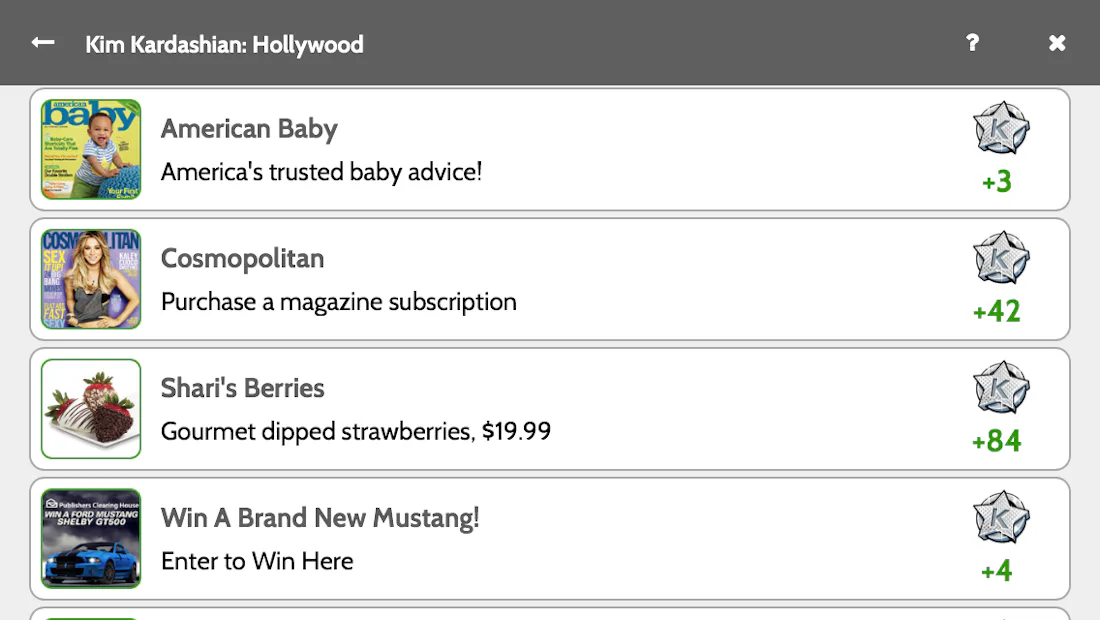Screen dimensions: 1100x620
Task: Click the +42 reward for Cosmopolitan
Action: (997, 311)
